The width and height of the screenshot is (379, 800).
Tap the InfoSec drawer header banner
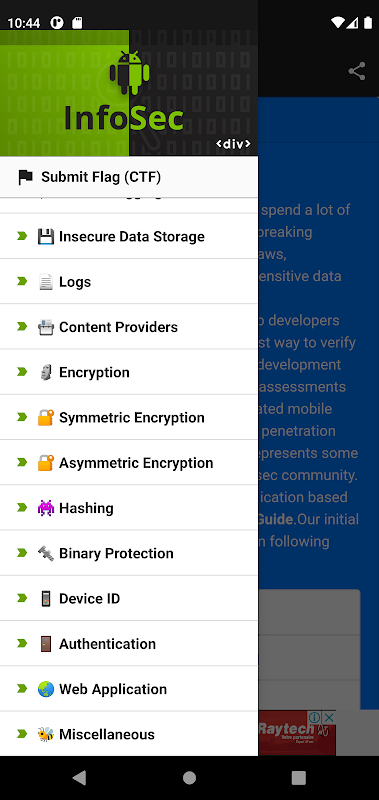click(129, 93)
